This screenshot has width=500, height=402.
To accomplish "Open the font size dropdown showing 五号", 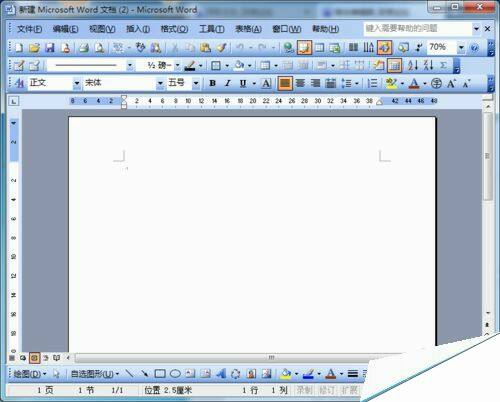I will (196, 83).
